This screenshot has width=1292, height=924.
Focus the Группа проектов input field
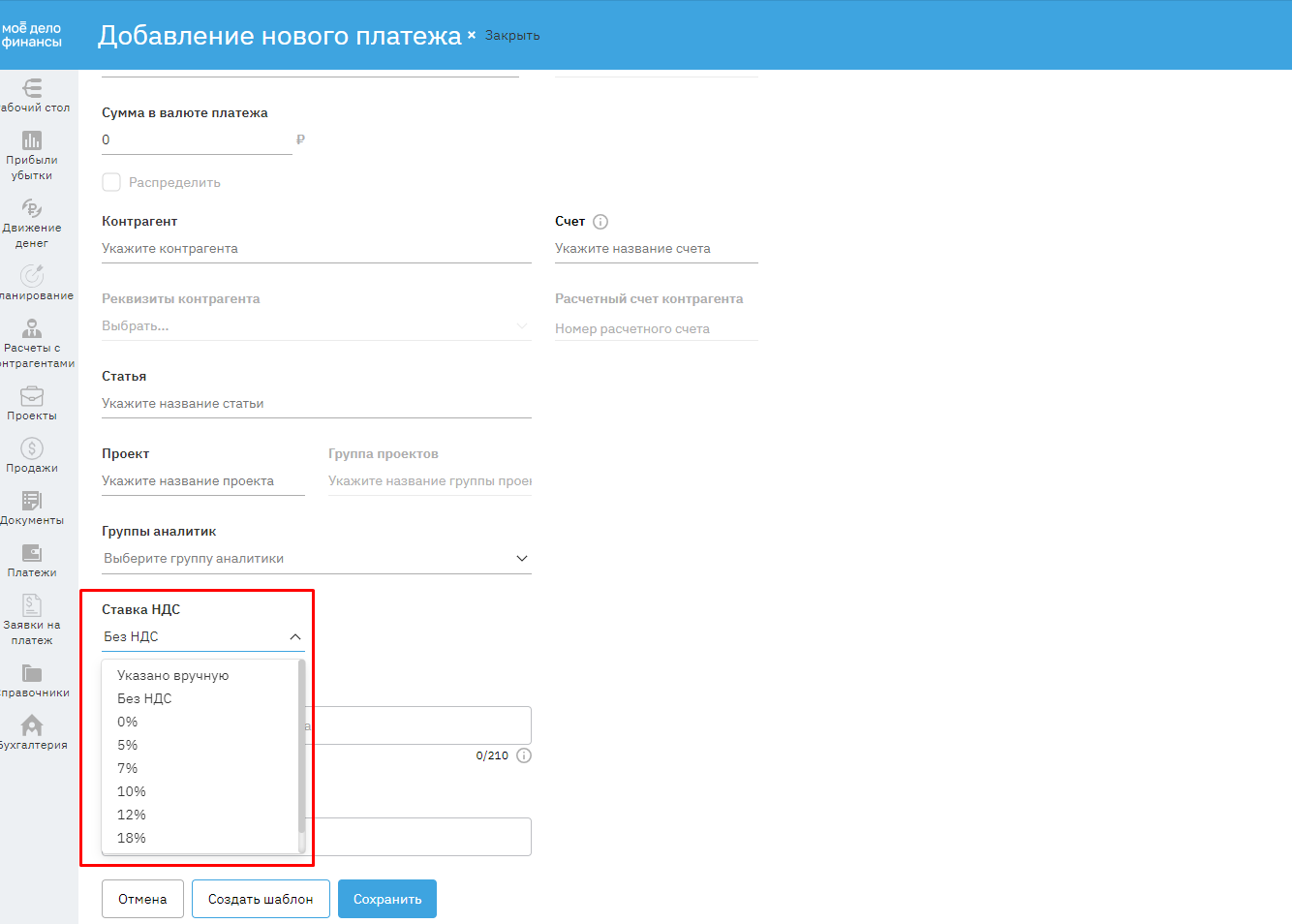430,481
